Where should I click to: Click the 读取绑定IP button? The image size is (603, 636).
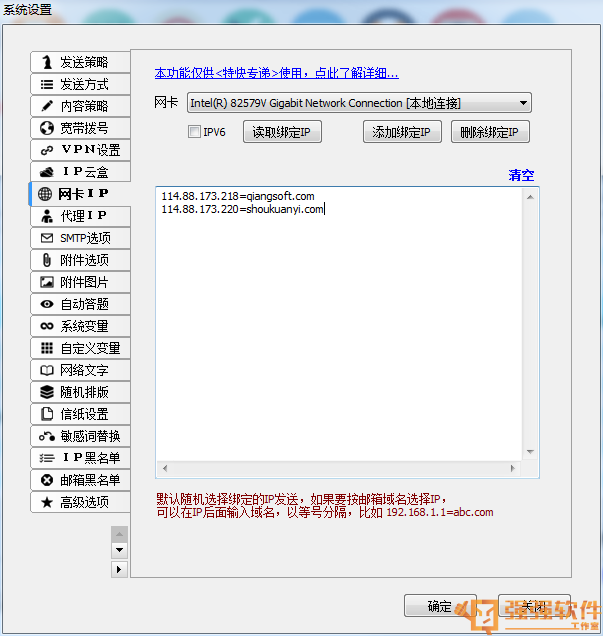coord(282,132)
